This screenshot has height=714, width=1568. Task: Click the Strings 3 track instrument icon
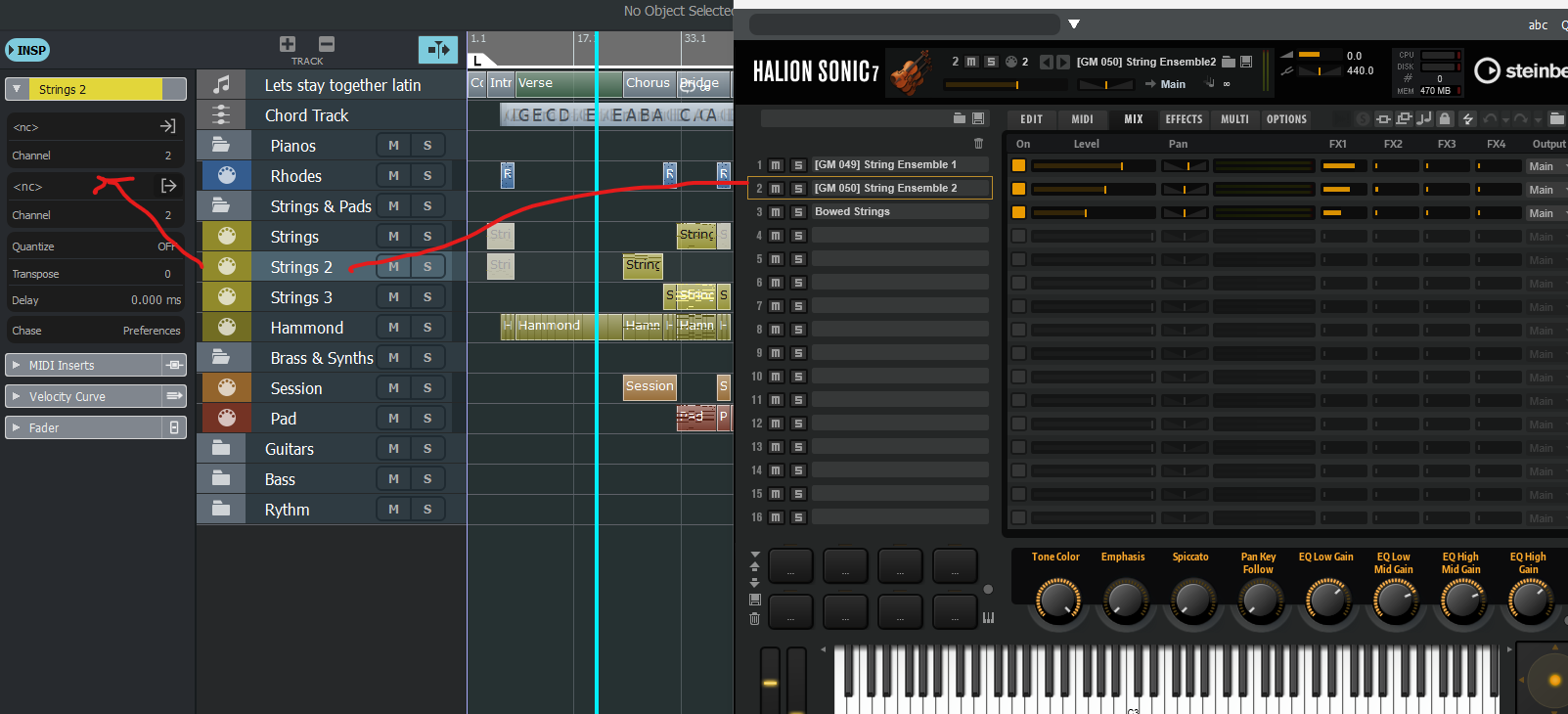click(227, 297)
